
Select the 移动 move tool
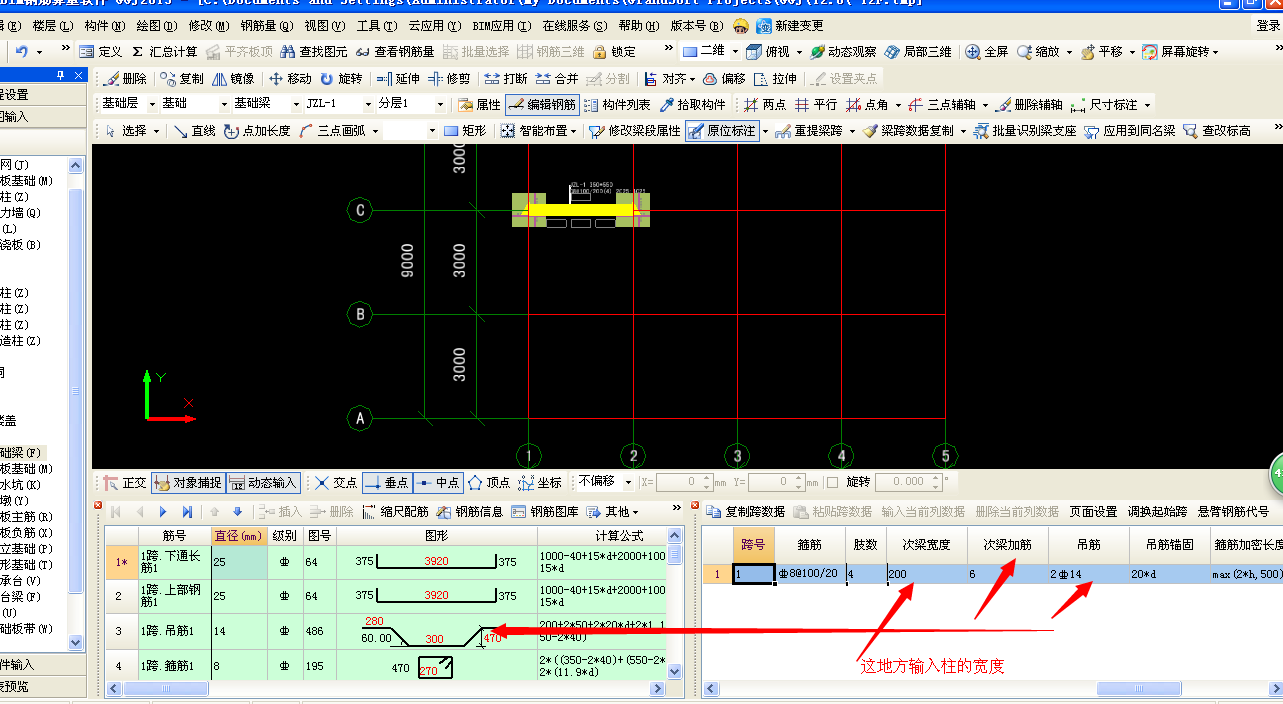click(x=290, y=78)
